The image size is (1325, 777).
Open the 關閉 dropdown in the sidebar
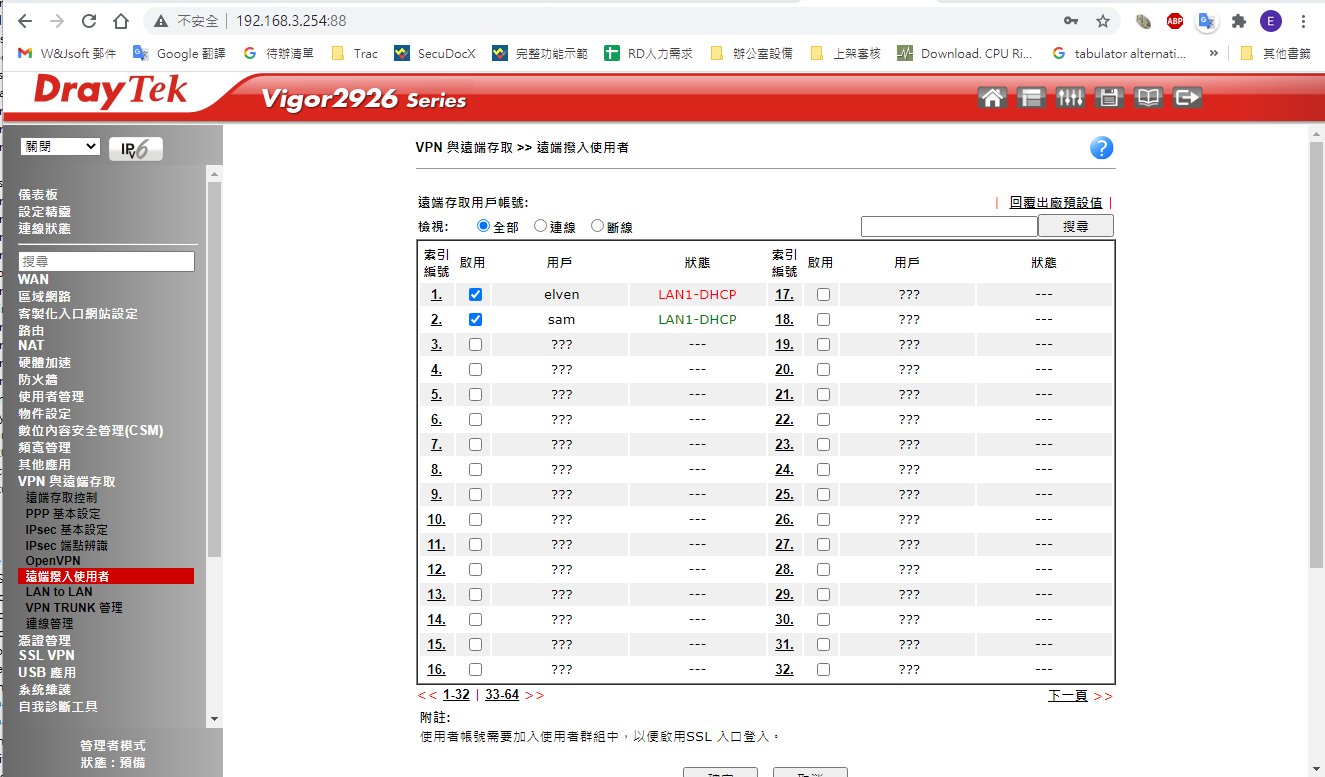60,147
